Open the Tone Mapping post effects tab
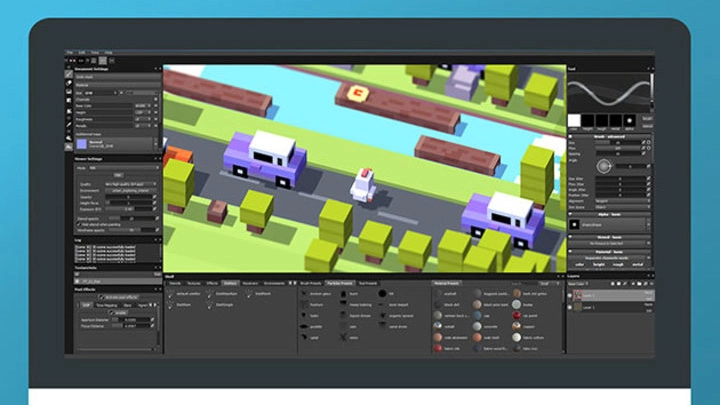The width and height of the screenshot is (720, 405). click(107, 305)
